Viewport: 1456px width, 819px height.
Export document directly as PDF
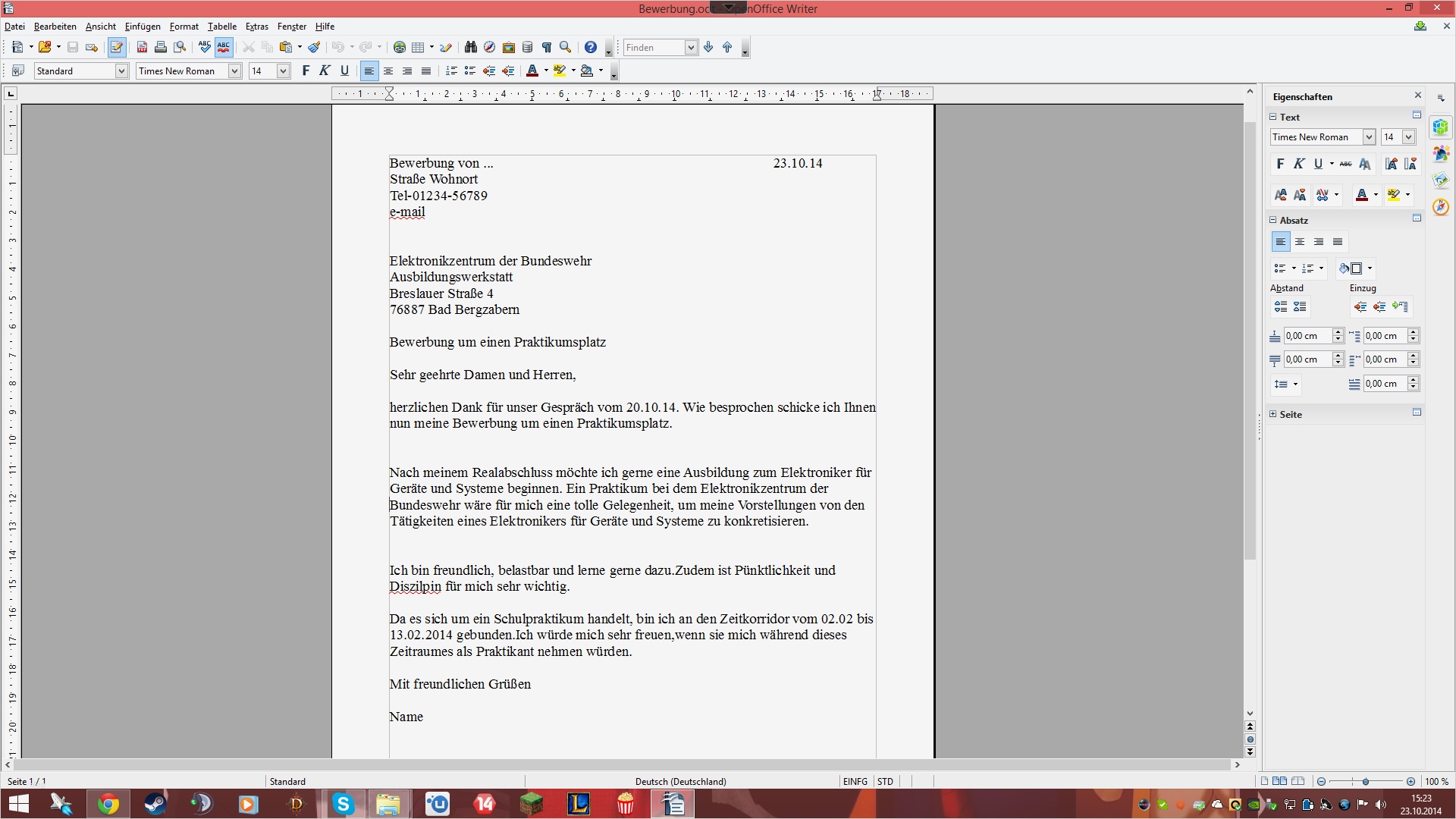click(142, 47)
